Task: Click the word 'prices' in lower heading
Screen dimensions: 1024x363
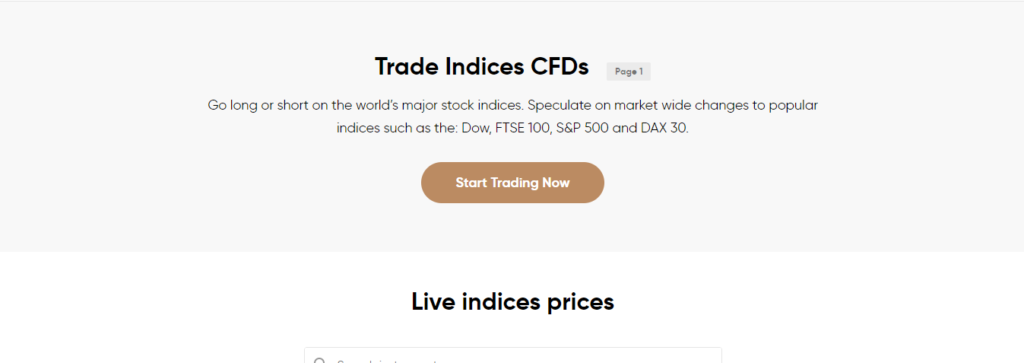Action: (x=576, y=303)
